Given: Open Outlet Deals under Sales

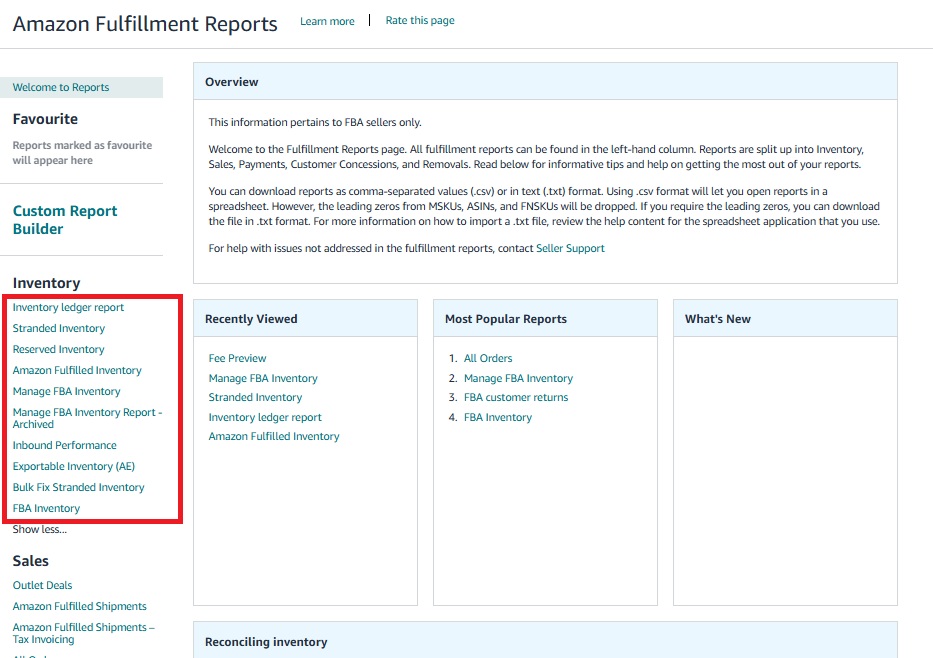Looking at the screenshot, I should click(x=42, y=585).
